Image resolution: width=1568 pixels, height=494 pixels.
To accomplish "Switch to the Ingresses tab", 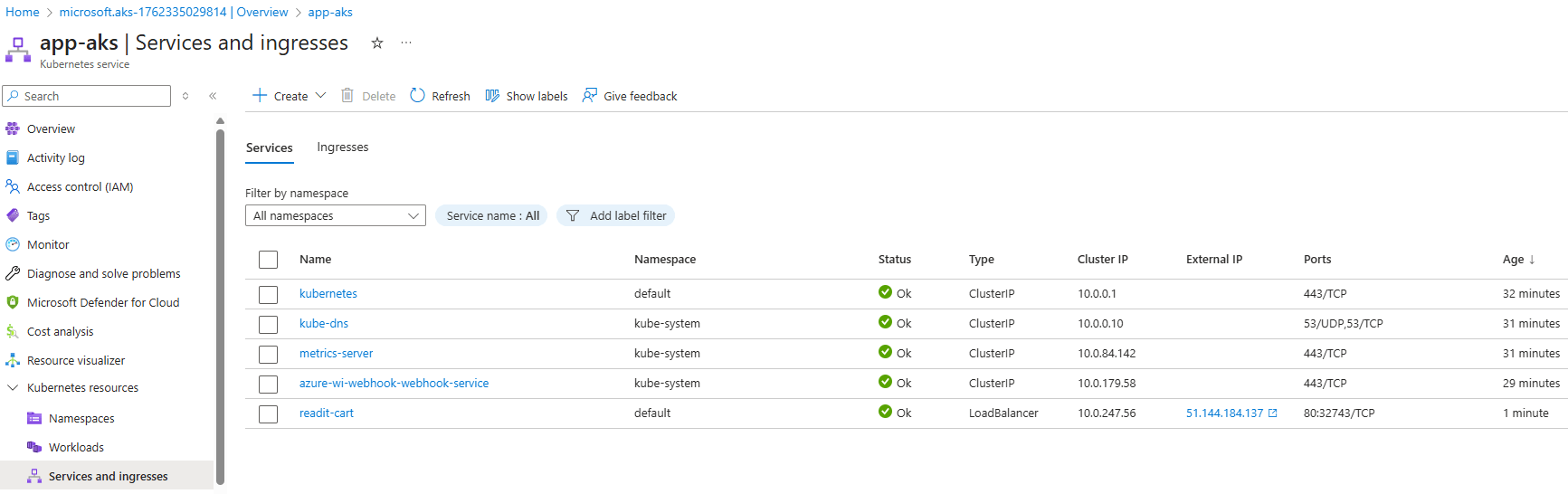I will click(x=342, y=147).
